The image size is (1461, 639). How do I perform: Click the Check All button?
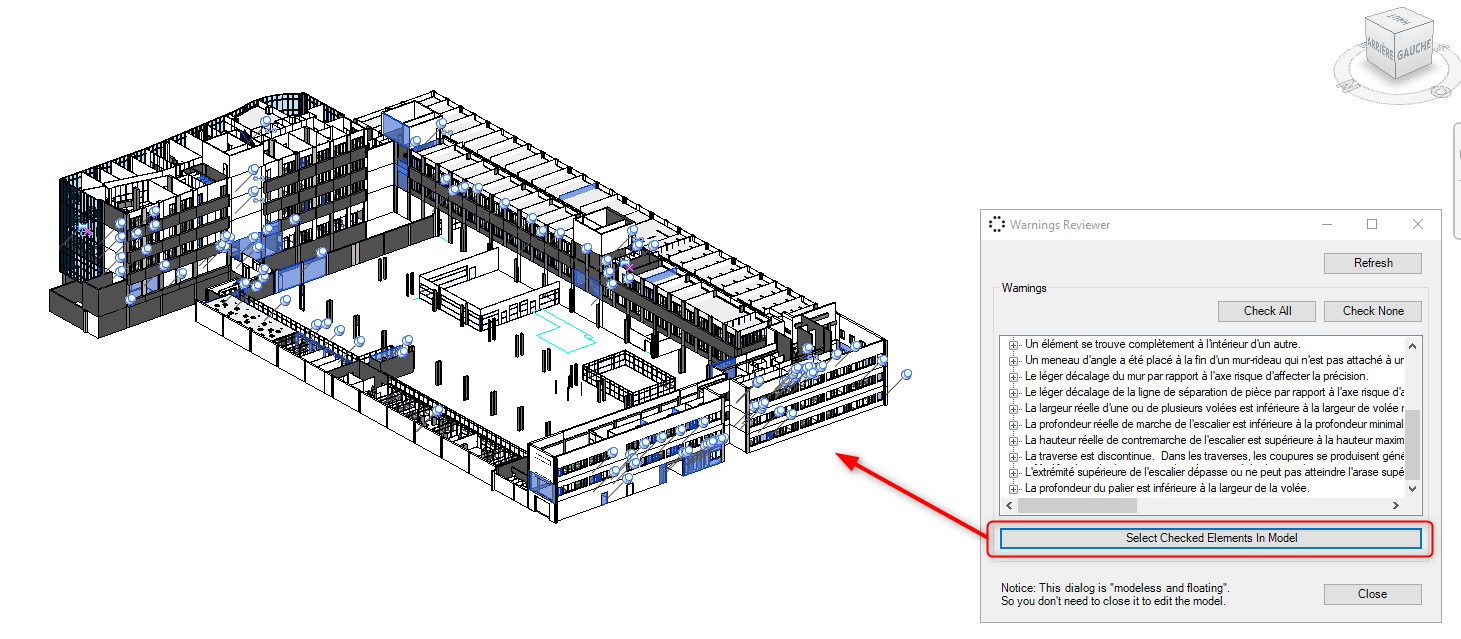[x=1267, y=311]
